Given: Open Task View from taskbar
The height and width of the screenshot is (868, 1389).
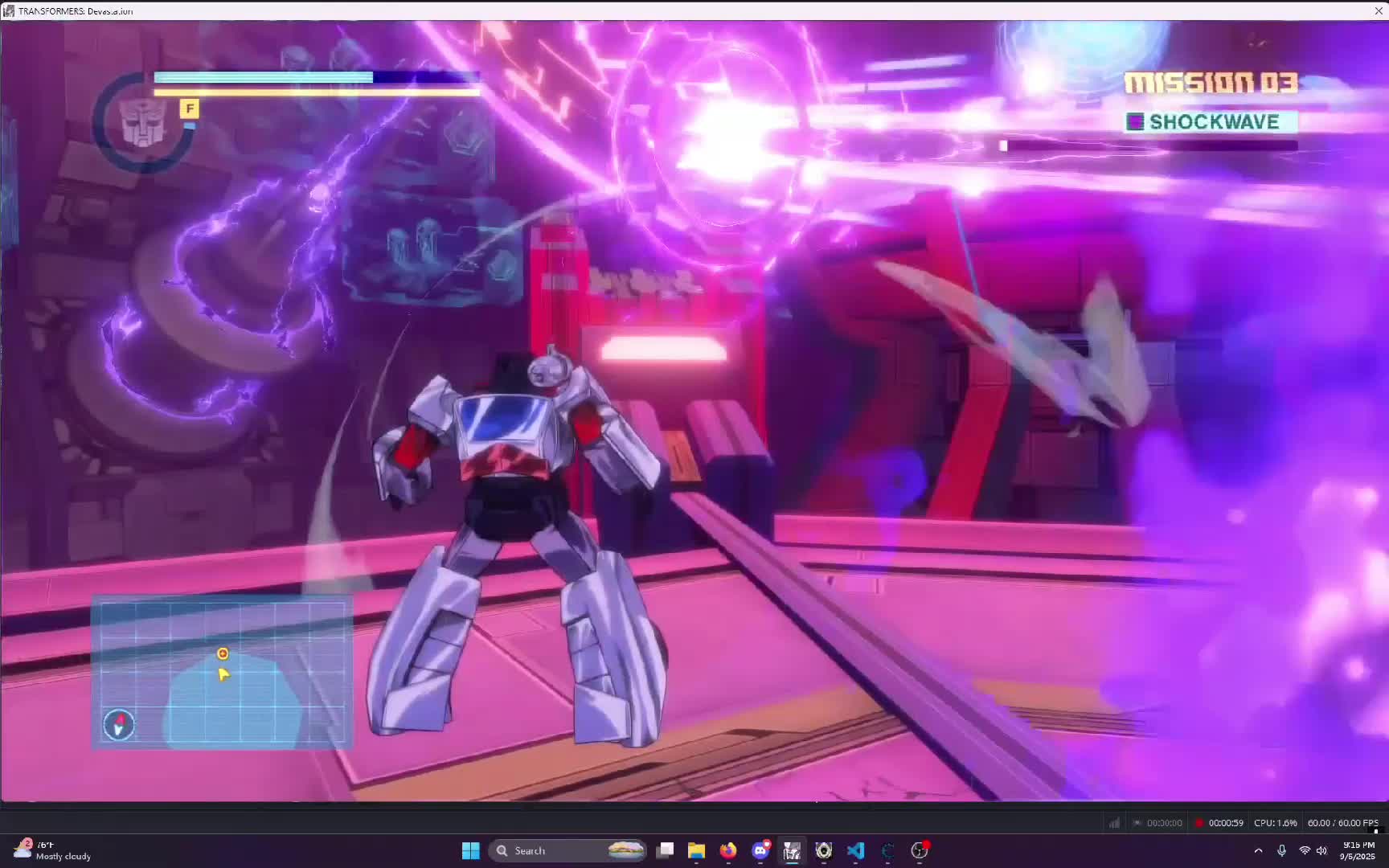Looking at the screenshot, I should point(666,850).
